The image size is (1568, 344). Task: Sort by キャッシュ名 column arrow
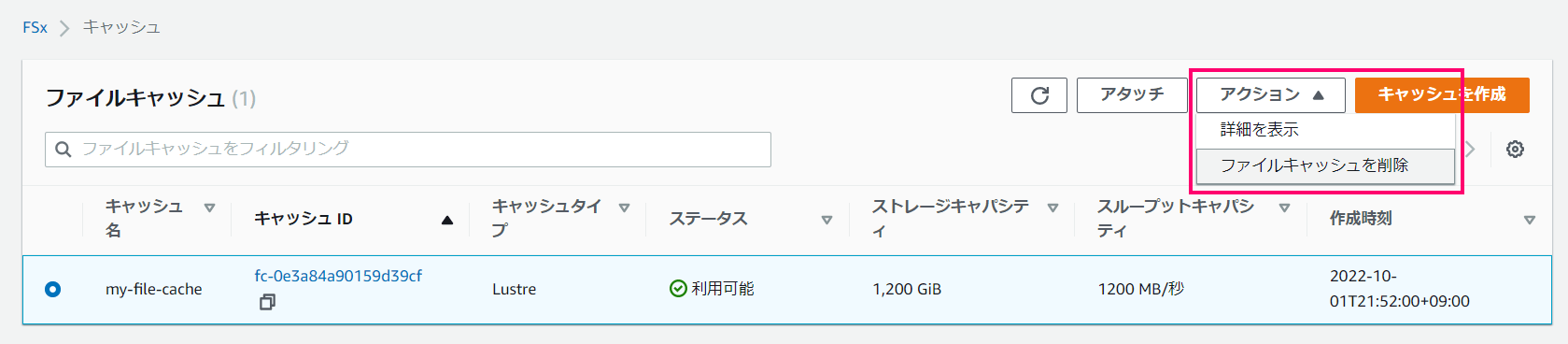coord(209,208)
